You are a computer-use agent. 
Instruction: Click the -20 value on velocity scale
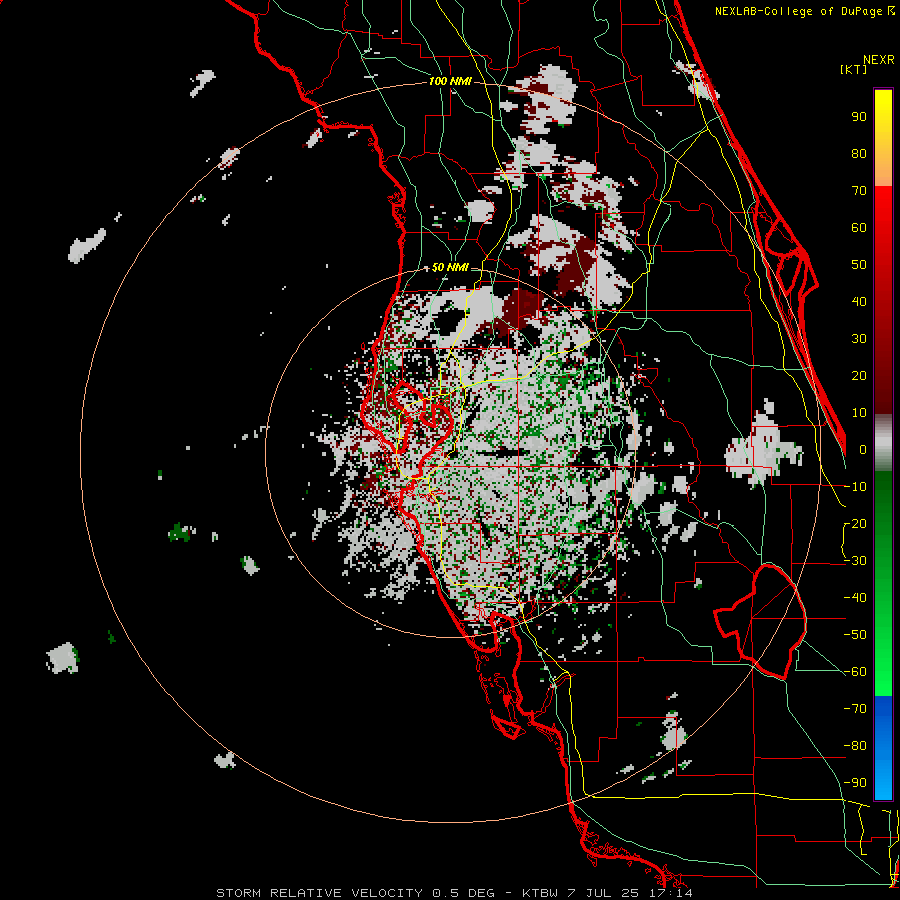point(855,524)
